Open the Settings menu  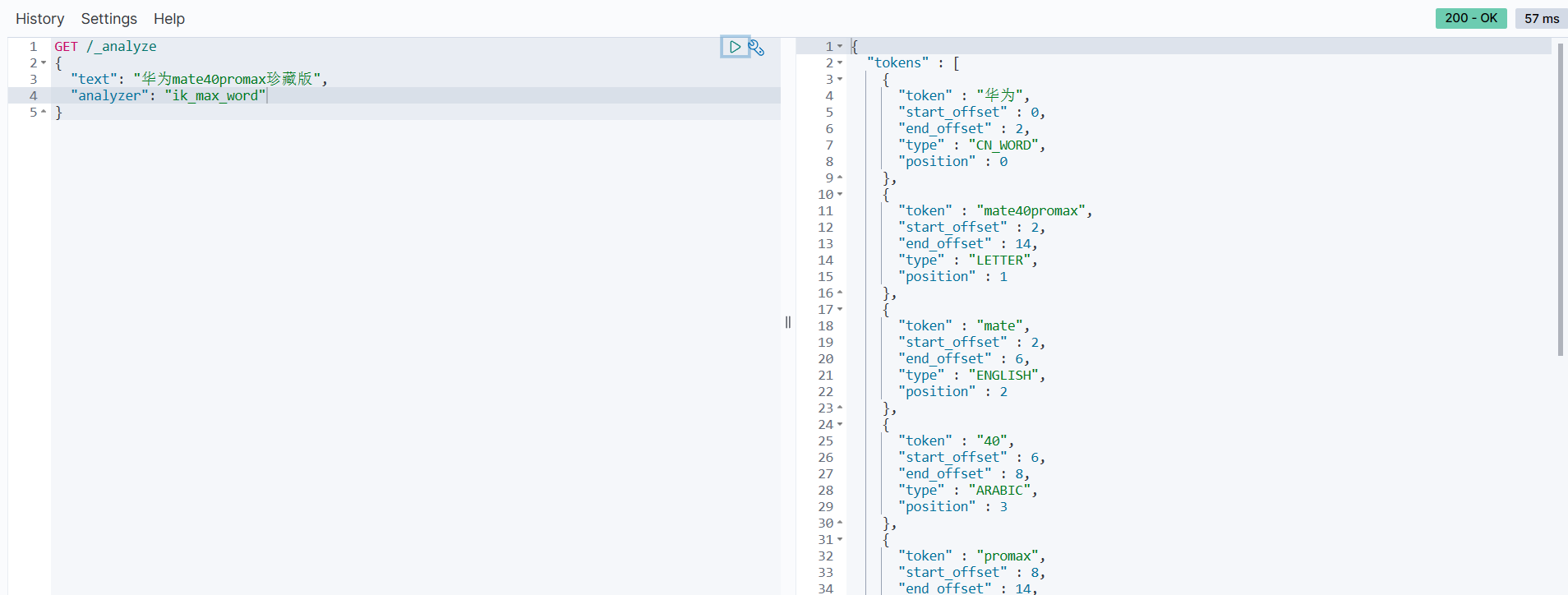pyautogui.click(x=108, y=18)
